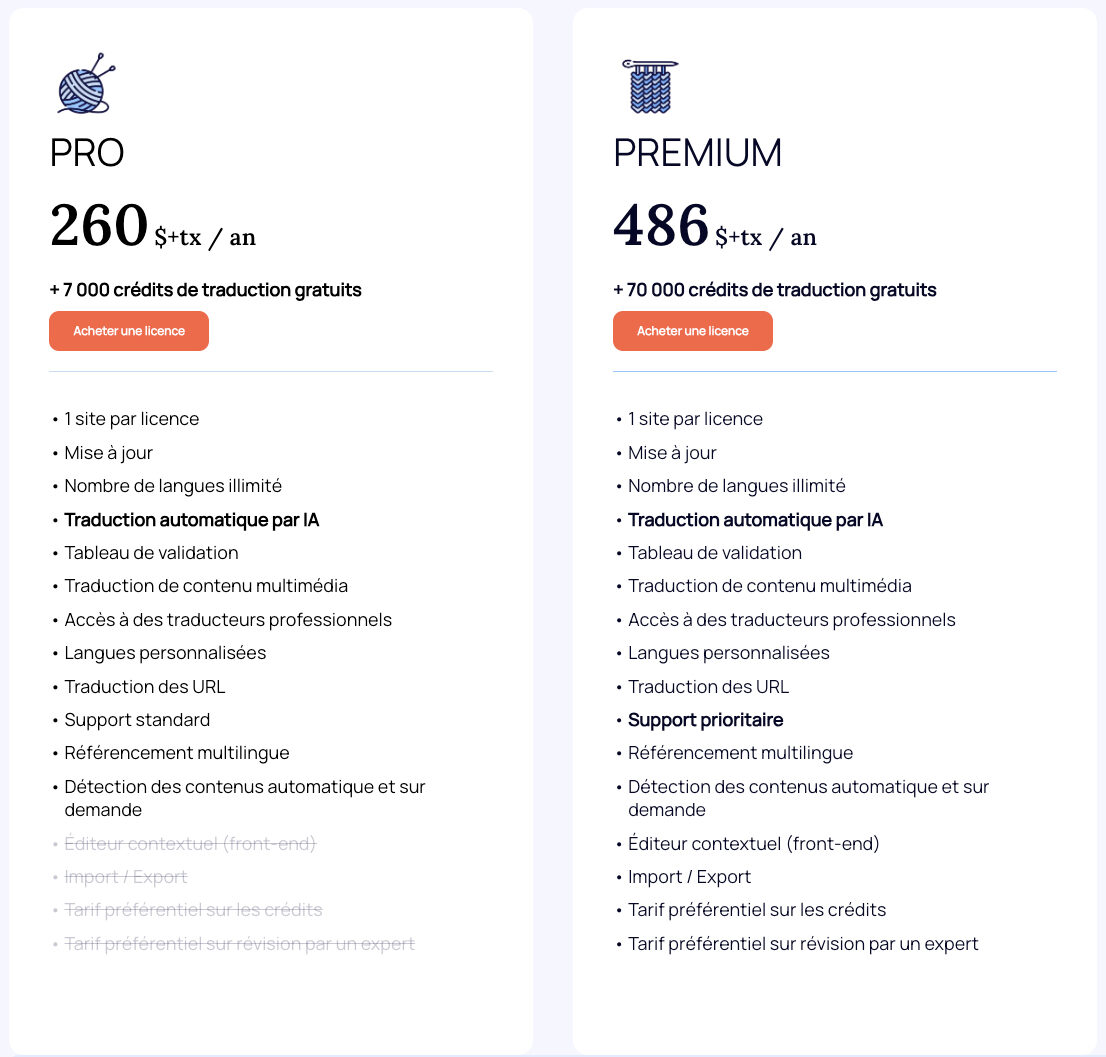Screen dimensions: 1106x1057
Task: Select the crossed-out Import / Export feature on PRO
Action: (126, 876)
